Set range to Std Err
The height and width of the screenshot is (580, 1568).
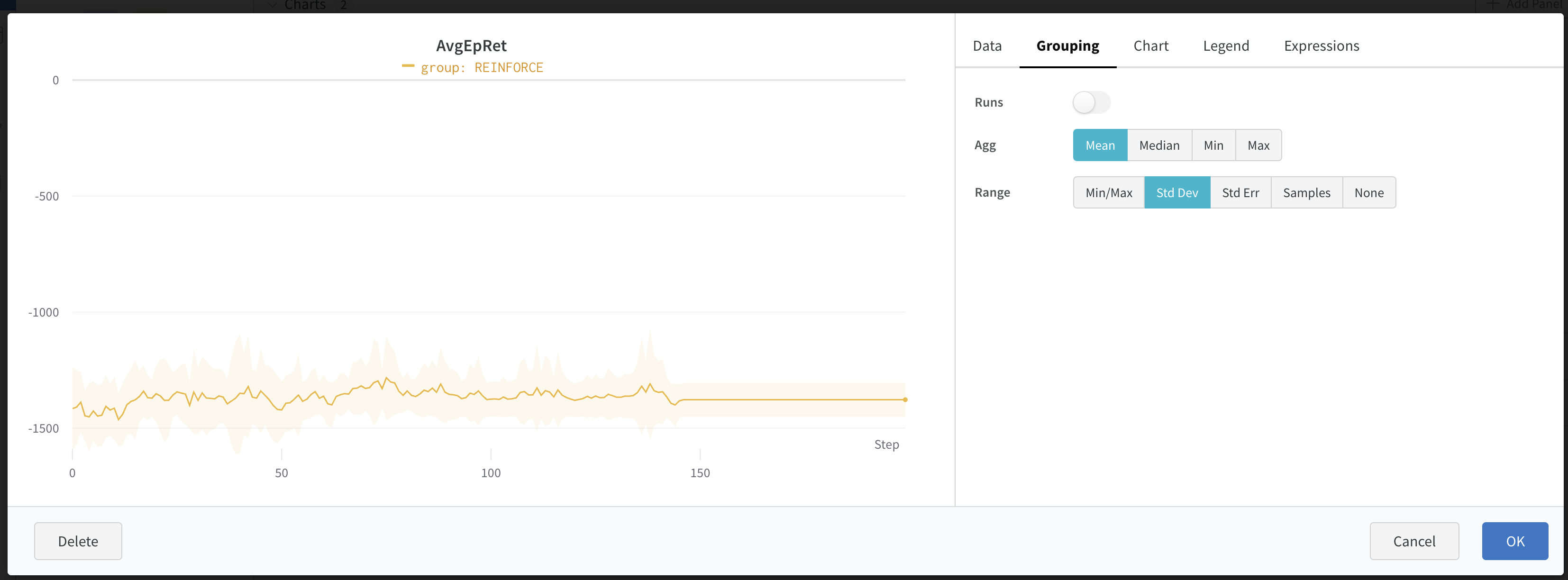click(x=1240, y=193)
